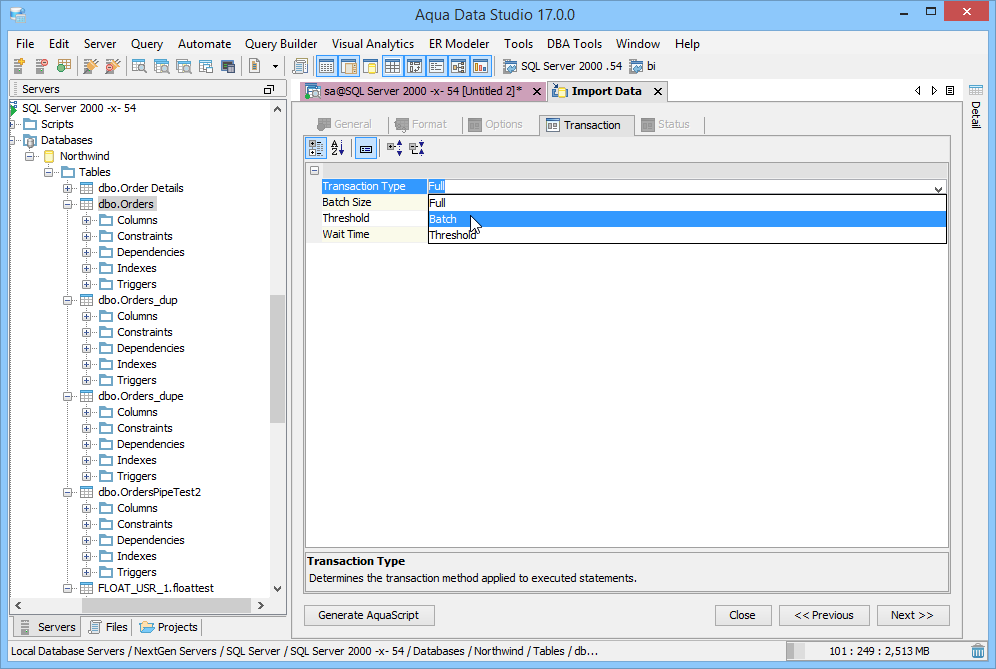Open the Visual Analytics menu
The width and height of the screenshot is (996, 669).
point(373,44)
